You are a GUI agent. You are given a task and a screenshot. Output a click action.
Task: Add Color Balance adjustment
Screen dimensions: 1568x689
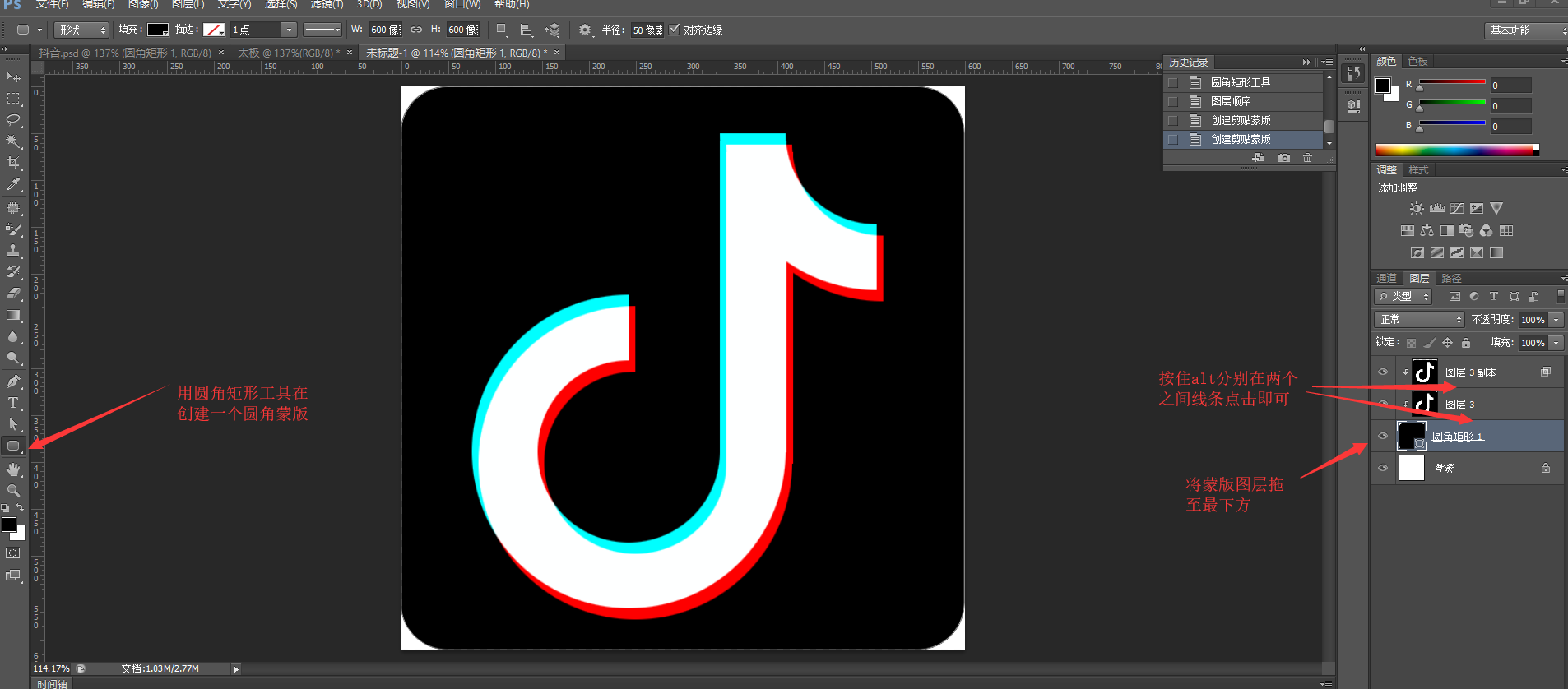pos(1427,231)
